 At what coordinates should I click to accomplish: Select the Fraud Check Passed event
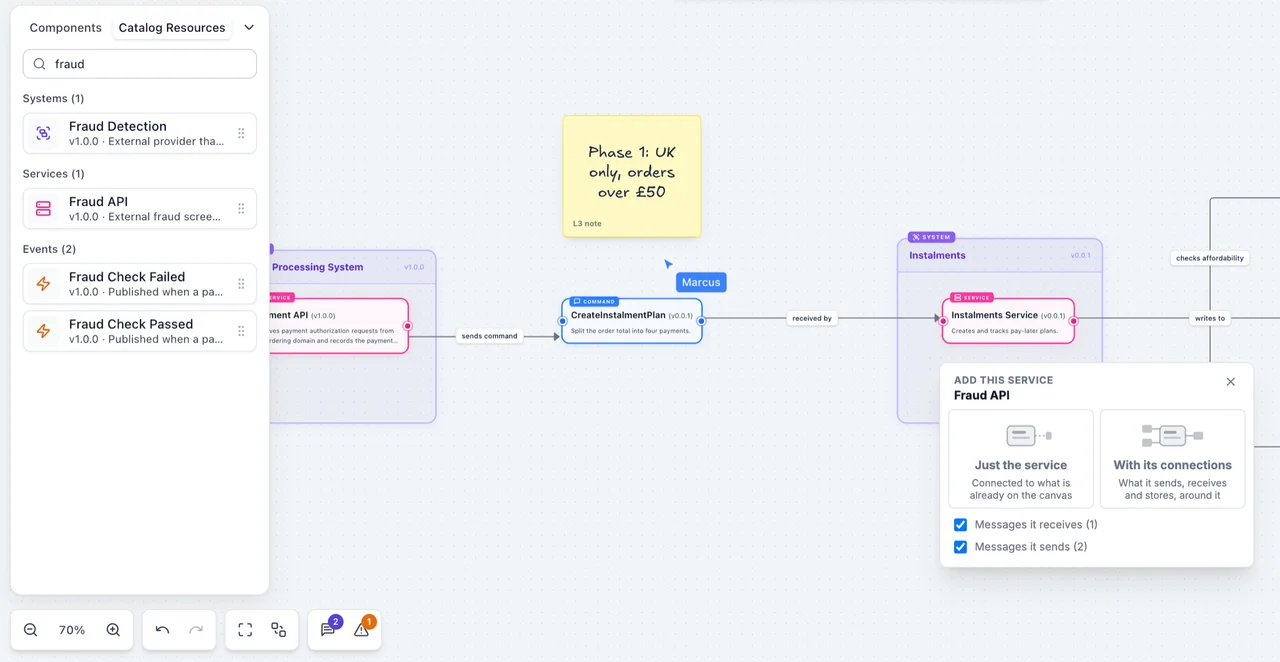(x=140, y=331)
